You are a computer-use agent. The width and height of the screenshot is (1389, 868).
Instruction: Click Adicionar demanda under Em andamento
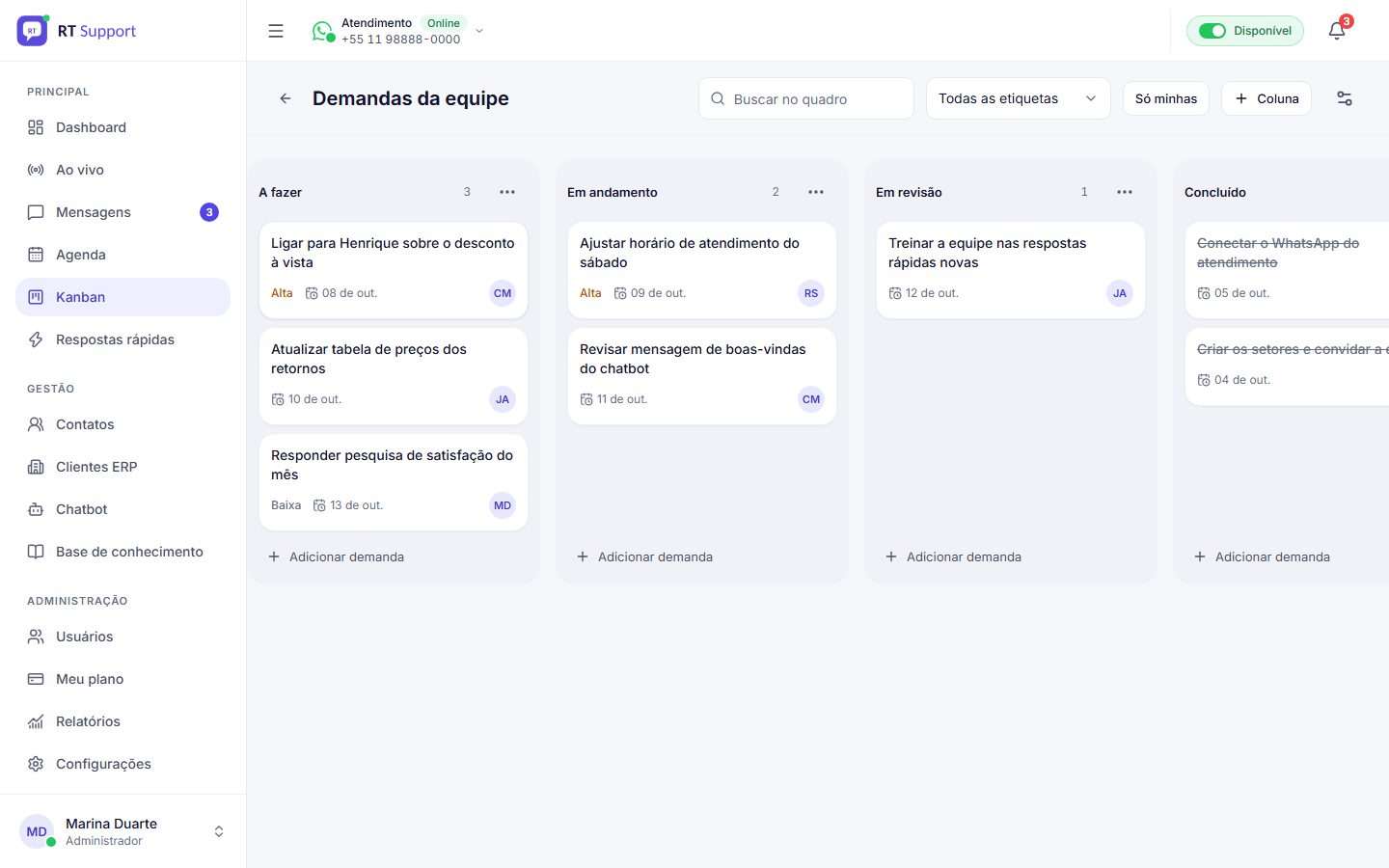coord(702,556)
